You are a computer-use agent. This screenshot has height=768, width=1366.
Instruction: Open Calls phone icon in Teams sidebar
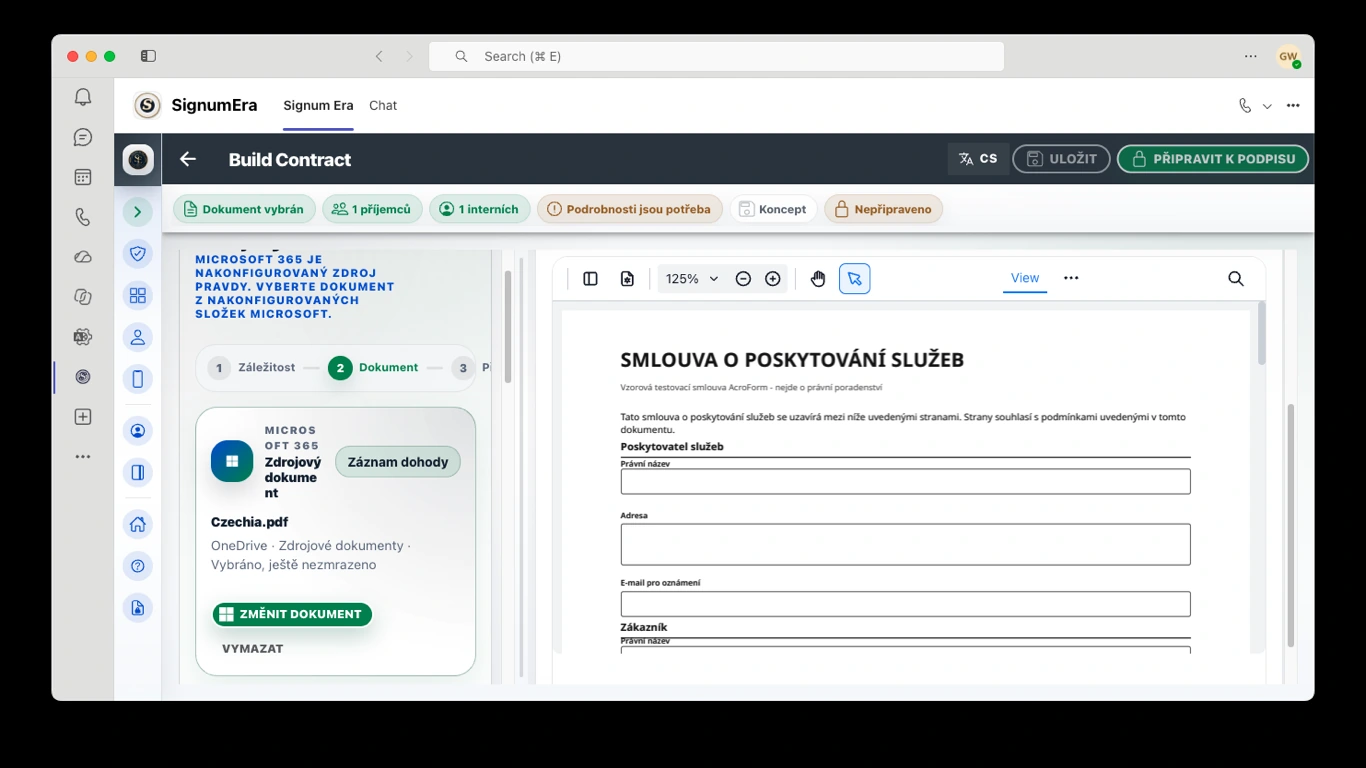tap(83, 217)
